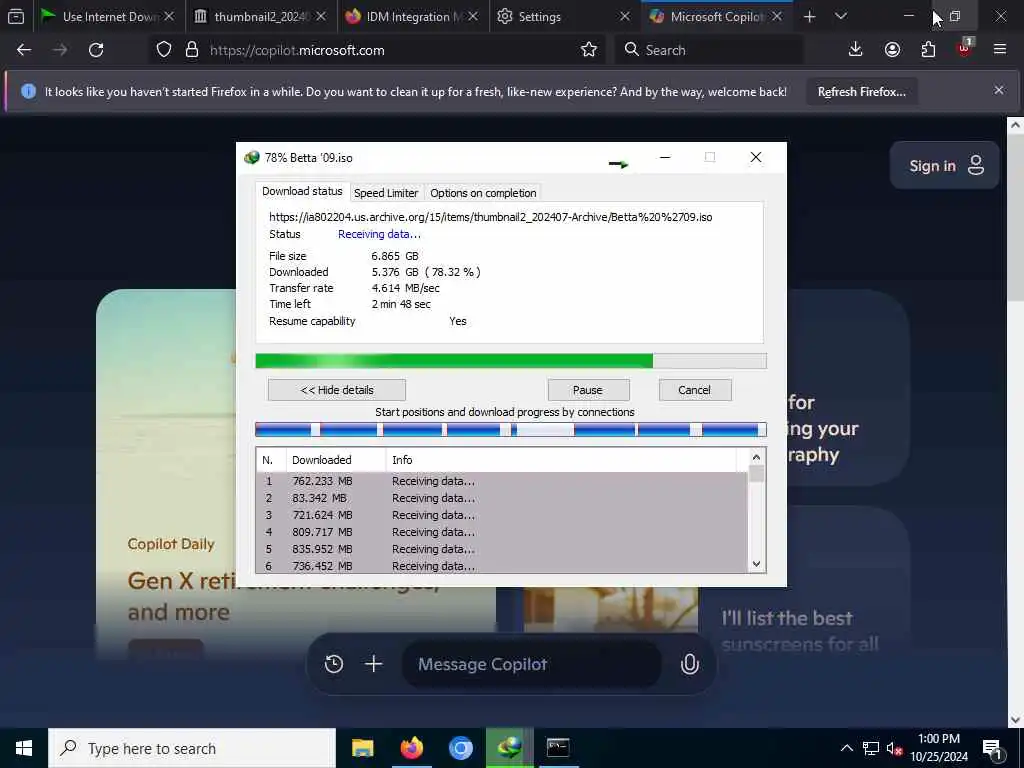Image resolution: width=1024 pixels, height=768 pixels.
Task: Close the Microsoft Copilot tab
Action: coord(776,16)
